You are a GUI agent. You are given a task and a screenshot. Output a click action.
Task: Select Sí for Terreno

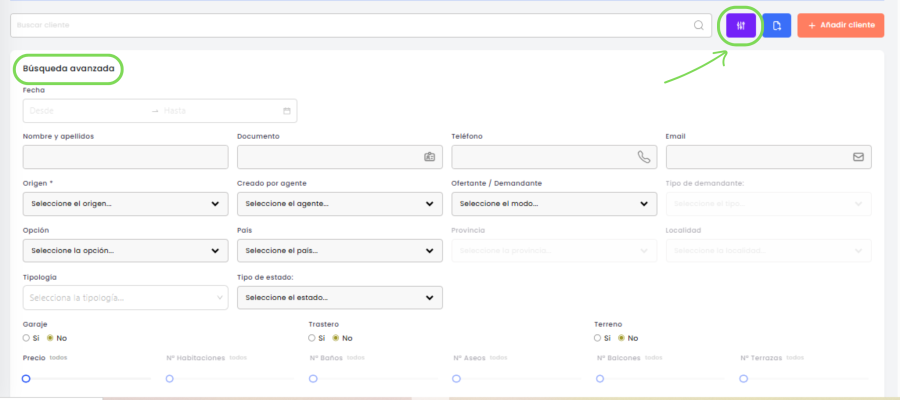tap(598, 338)
